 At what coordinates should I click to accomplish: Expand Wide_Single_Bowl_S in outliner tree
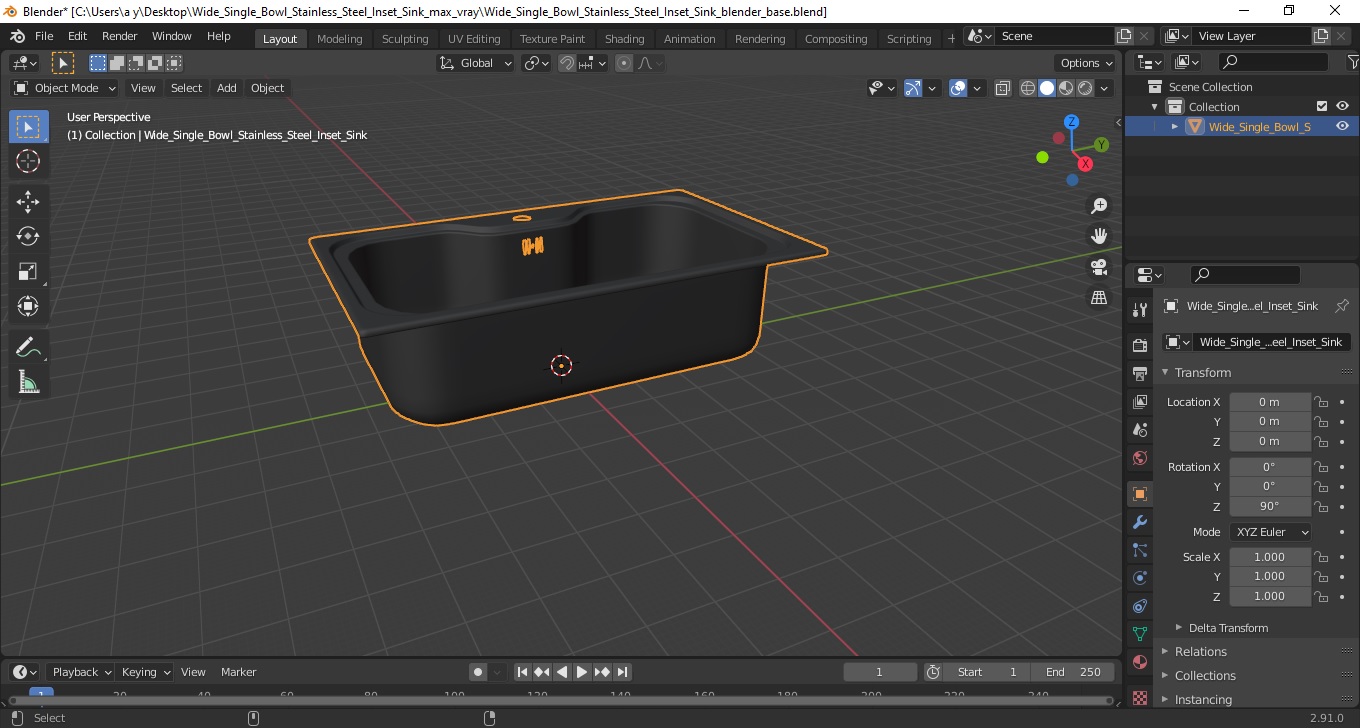pos(1175,127)
